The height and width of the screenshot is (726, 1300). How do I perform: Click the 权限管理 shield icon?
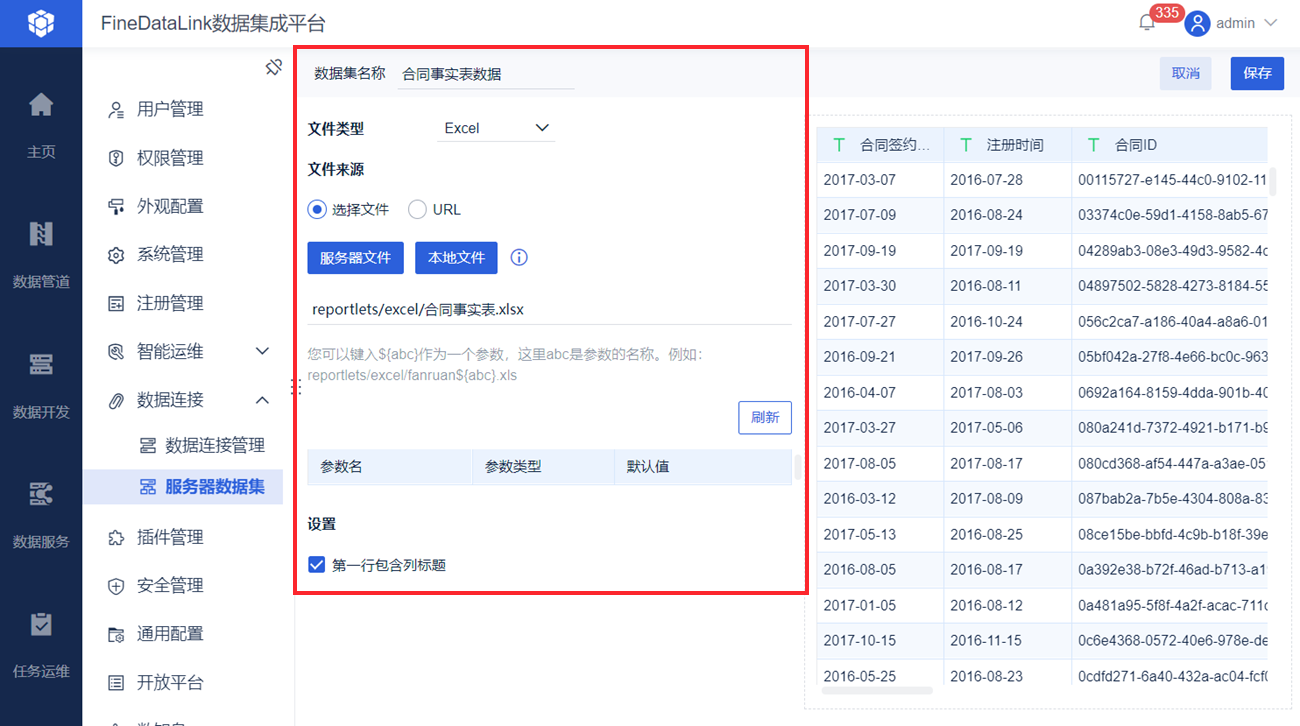116,158
